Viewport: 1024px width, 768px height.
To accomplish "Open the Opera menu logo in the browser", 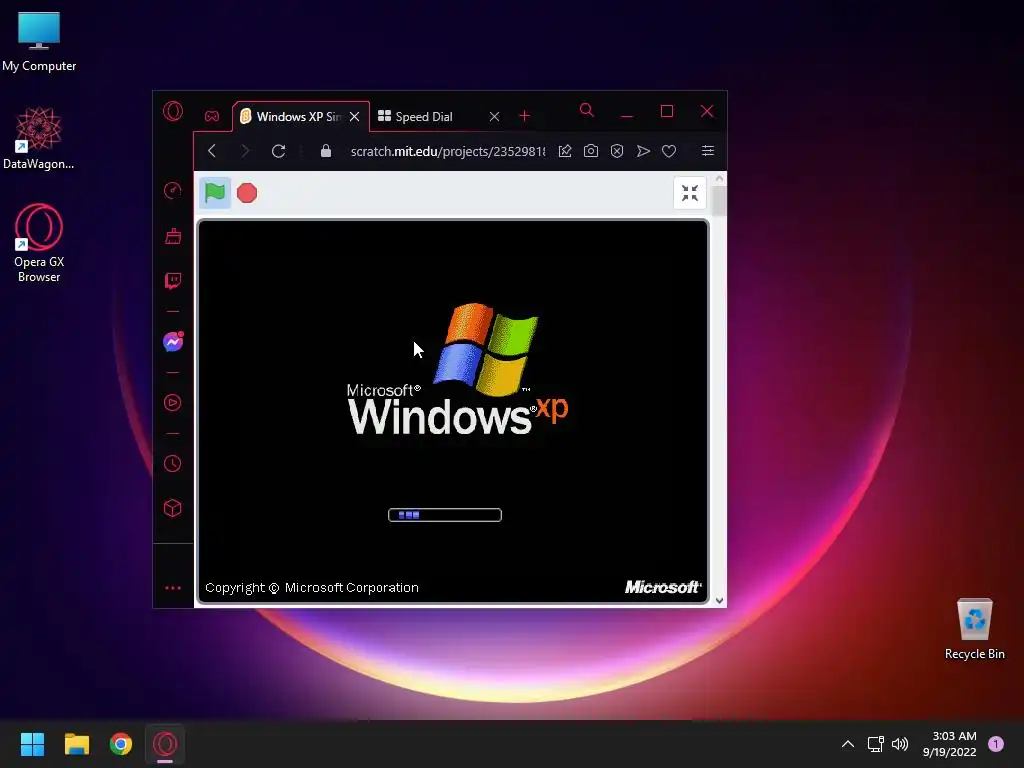I will [173, 111].
